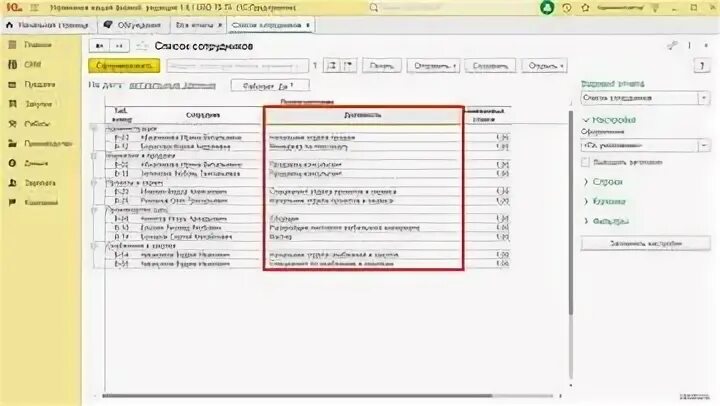720x406 pixels.
Task: Click the search magnifier in title bar
Action: click(374, 8)
